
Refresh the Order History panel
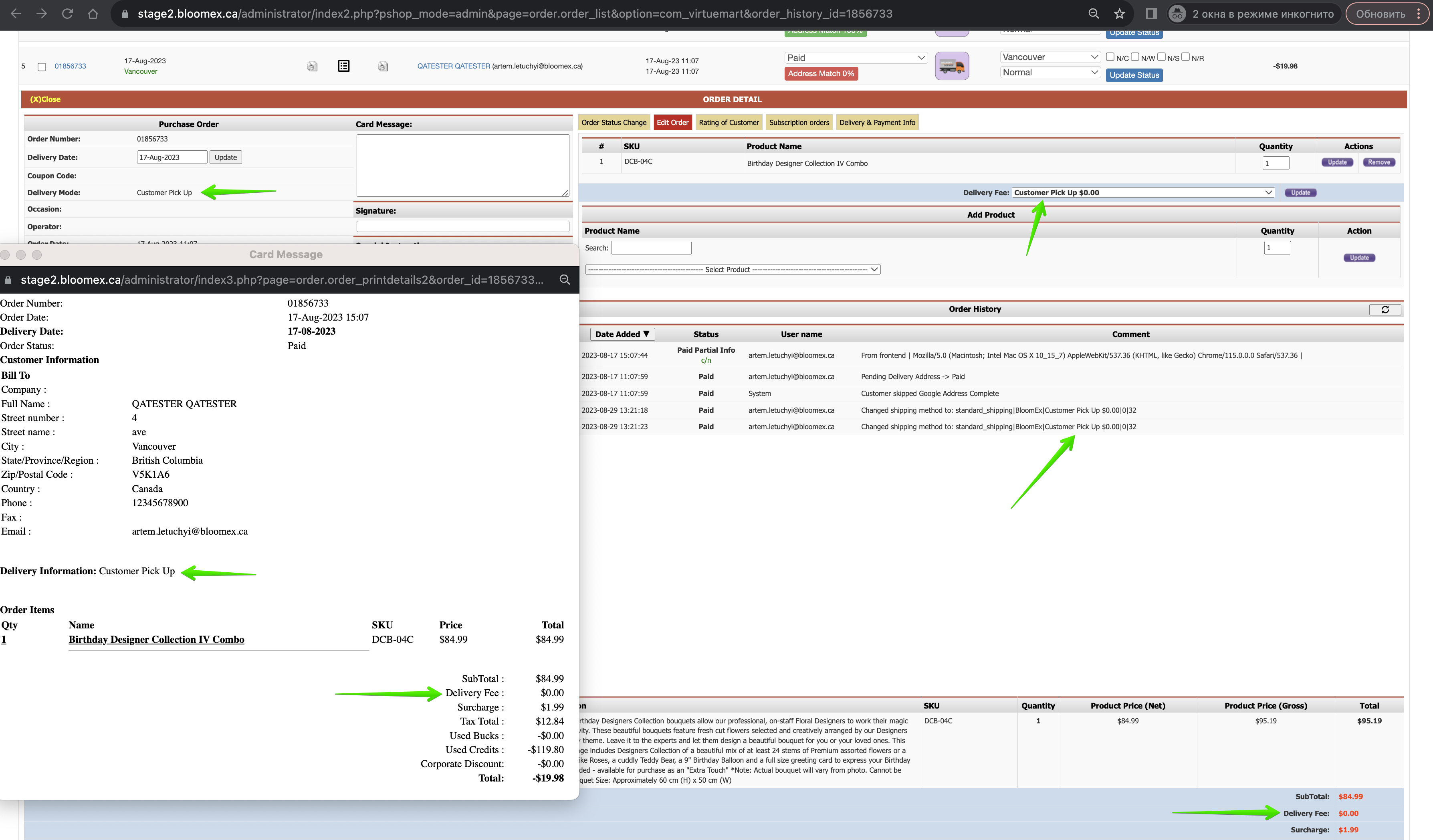[1385, 309]
